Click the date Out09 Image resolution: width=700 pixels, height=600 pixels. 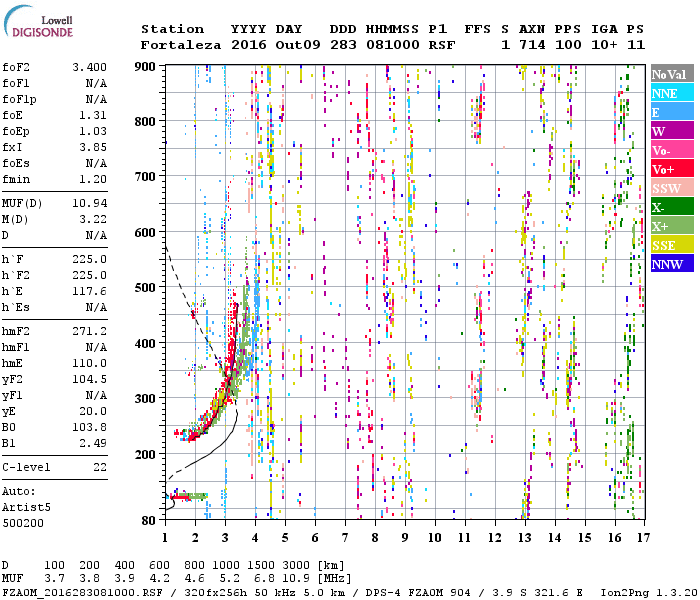point(298,45)
